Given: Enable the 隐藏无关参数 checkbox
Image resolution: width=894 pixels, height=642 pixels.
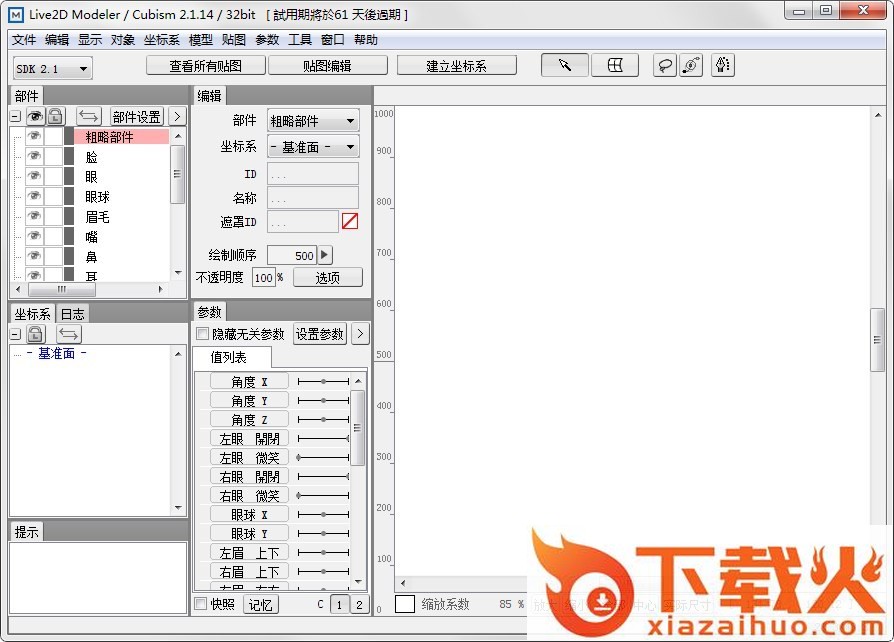Looking at the screenshot, I should tap(202, 334).
